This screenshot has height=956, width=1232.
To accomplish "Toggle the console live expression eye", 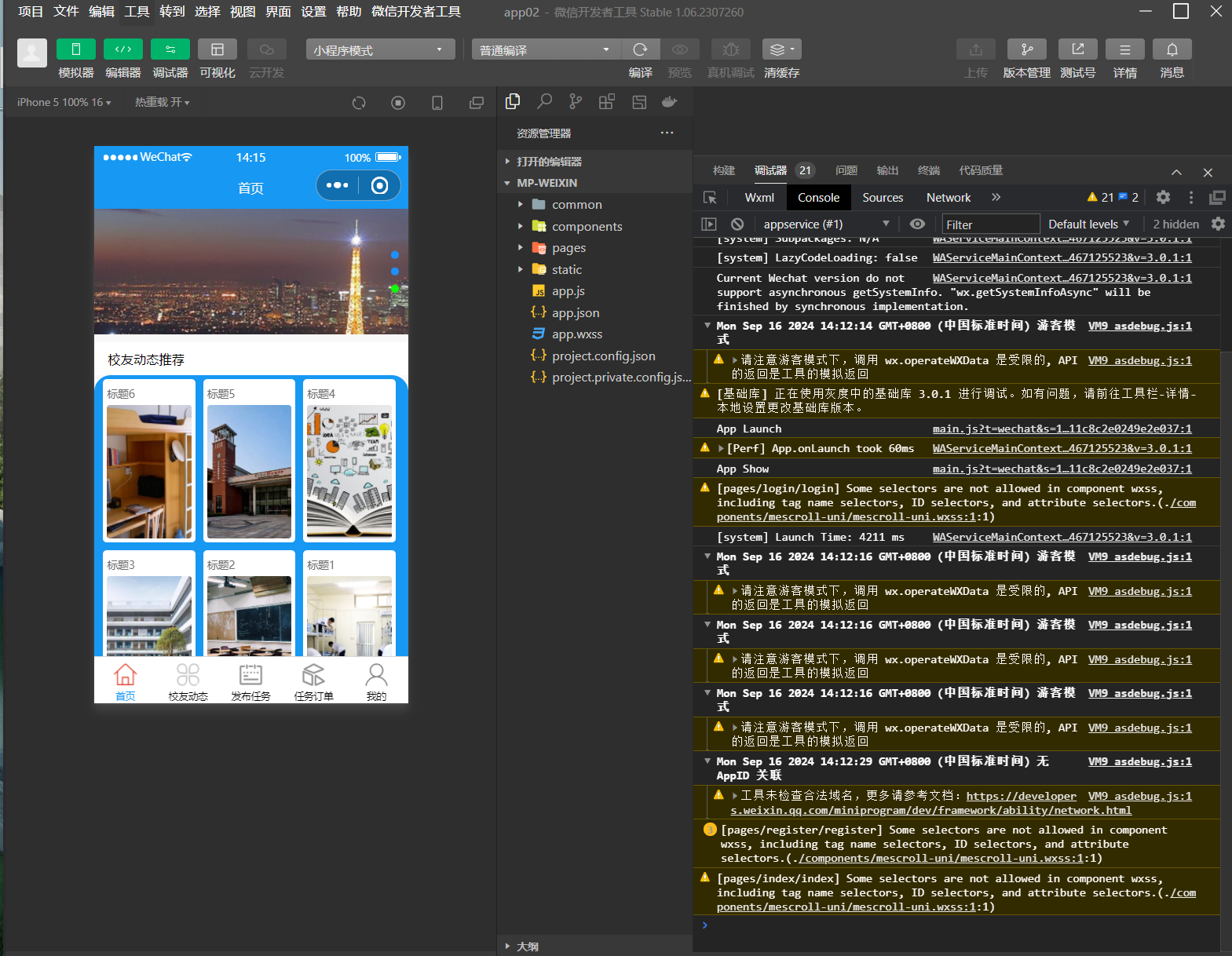I will click(x=916, y=224).
